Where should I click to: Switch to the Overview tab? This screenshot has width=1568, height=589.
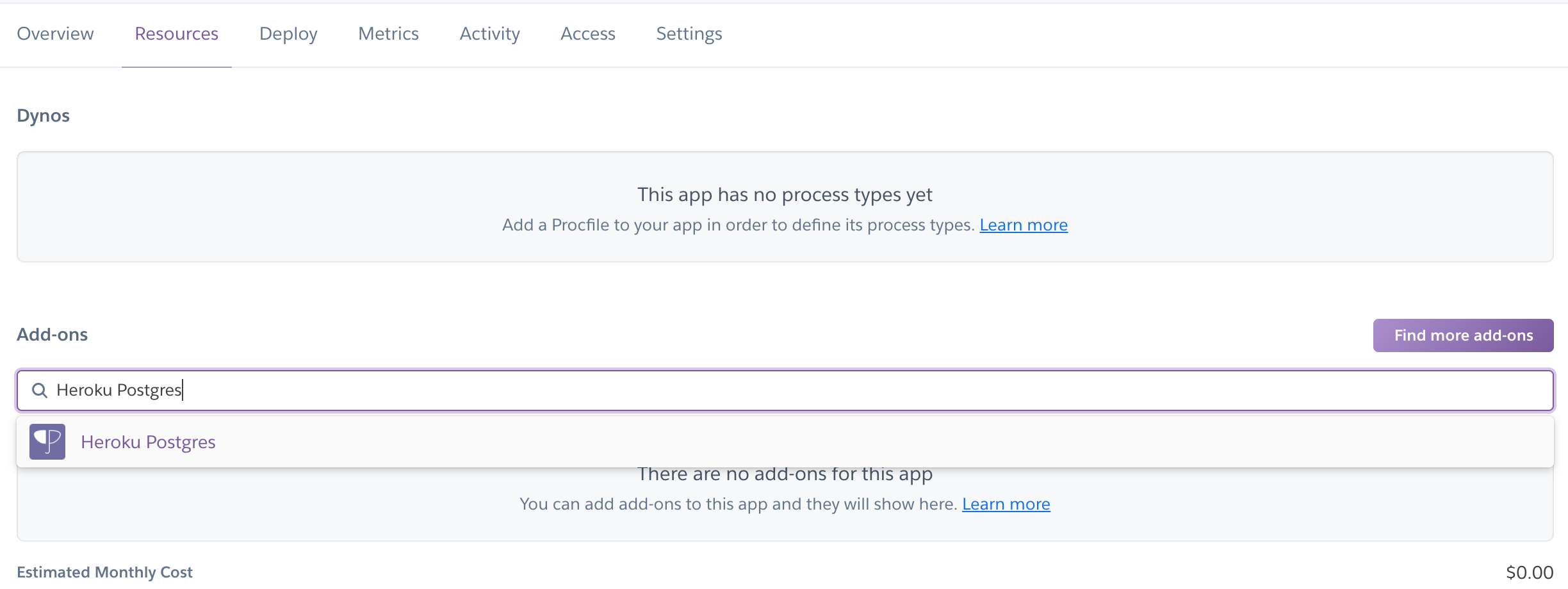point(54,33)
